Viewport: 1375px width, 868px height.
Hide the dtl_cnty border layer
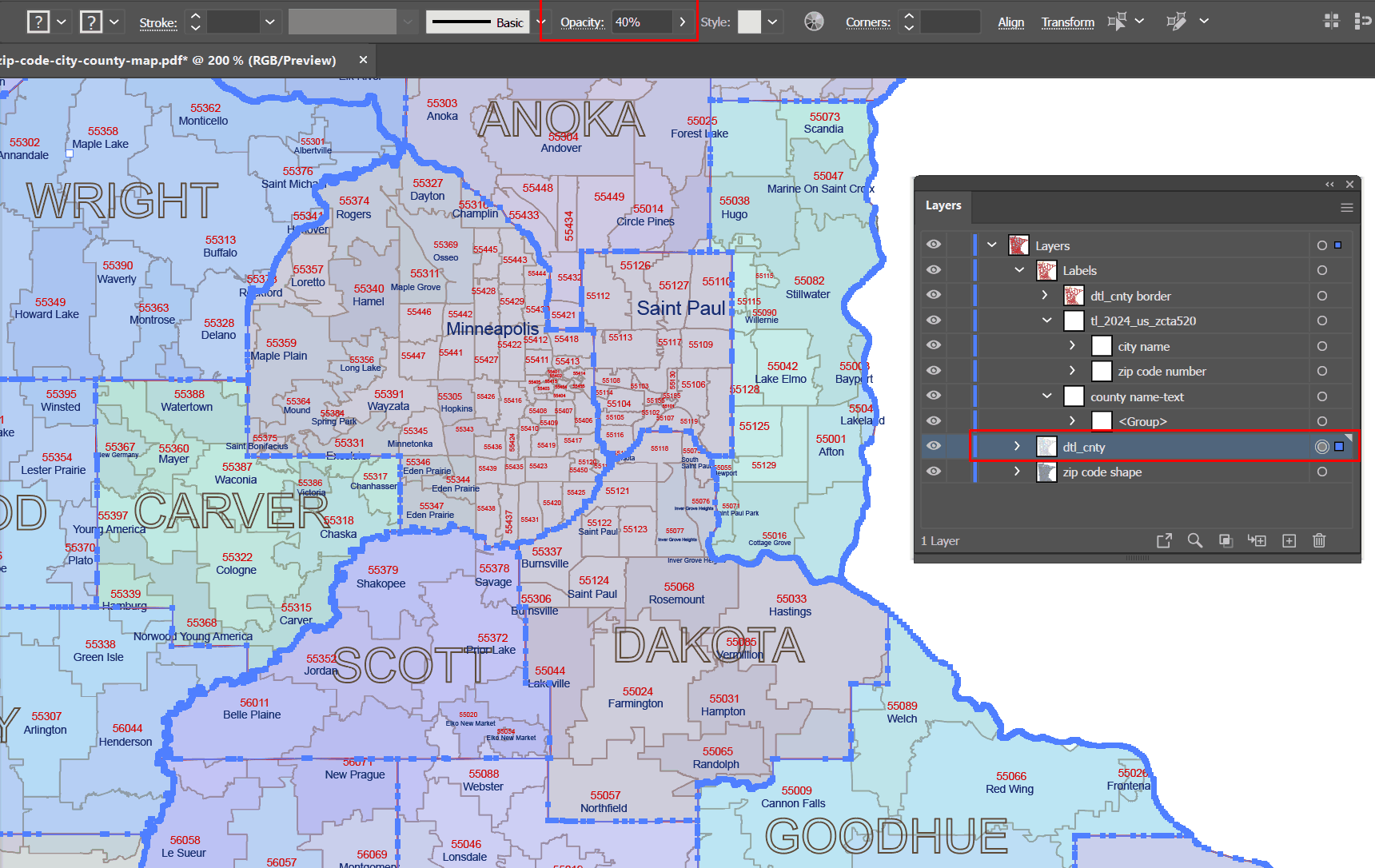tap(934, 295)
